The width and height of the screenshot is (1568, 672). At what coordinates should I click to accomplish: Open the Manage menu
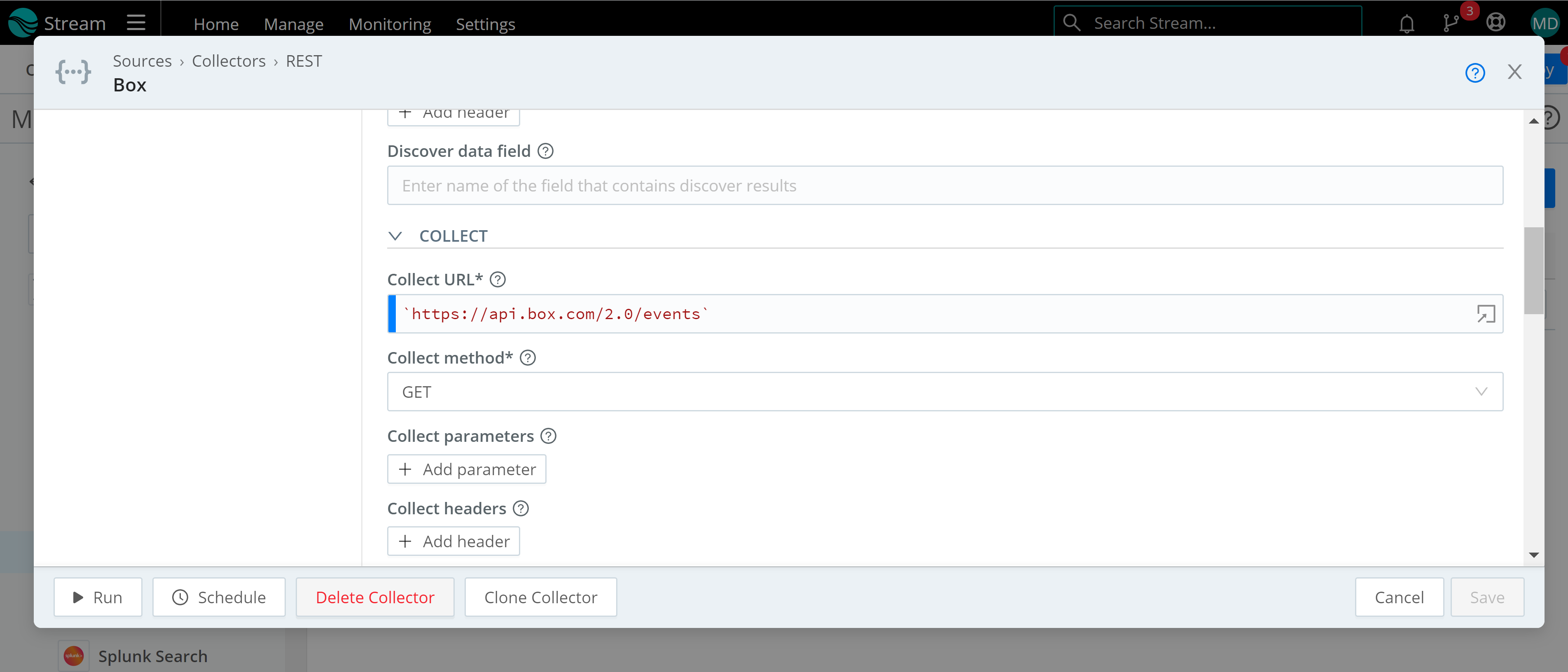pyautogui.click(x=293, y=24)
